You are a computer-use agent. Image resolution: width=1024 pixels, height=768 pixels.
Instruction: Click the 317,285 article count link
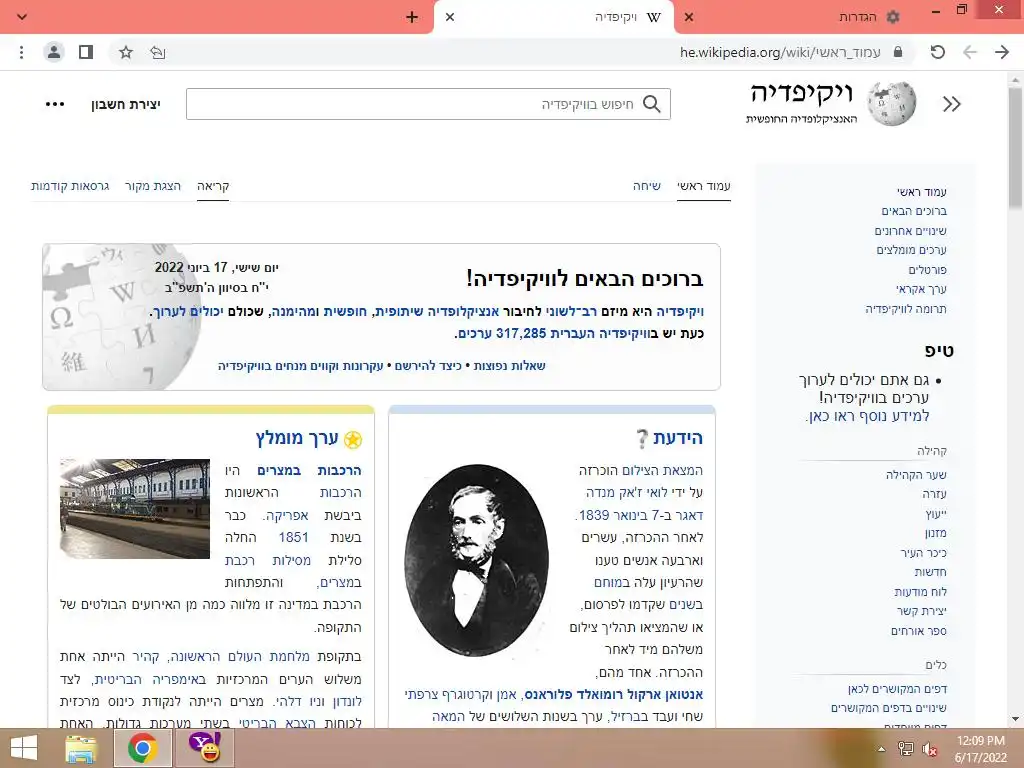coord(520,333)
